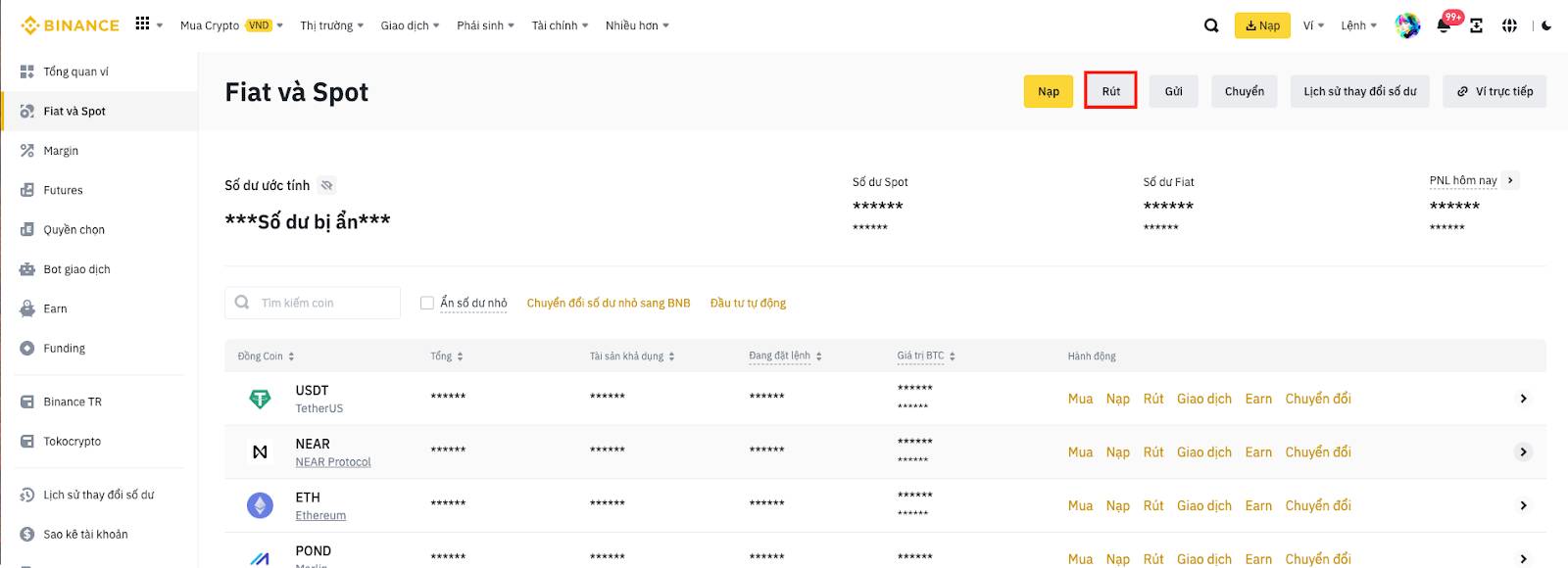Open sidebar item 'Lịch sử thay đổi số dư'
Screen dimensions: 1568x568
pos(99,495)
